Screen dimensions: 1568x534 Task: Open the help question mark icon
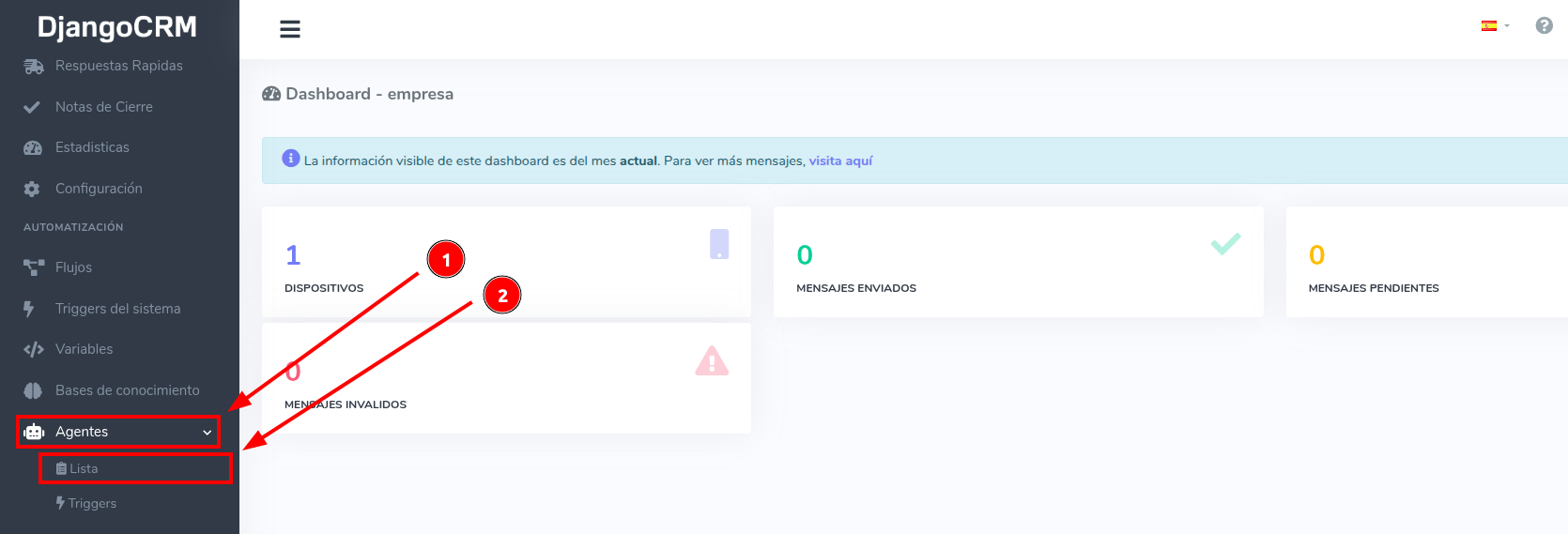point(1544,26)
